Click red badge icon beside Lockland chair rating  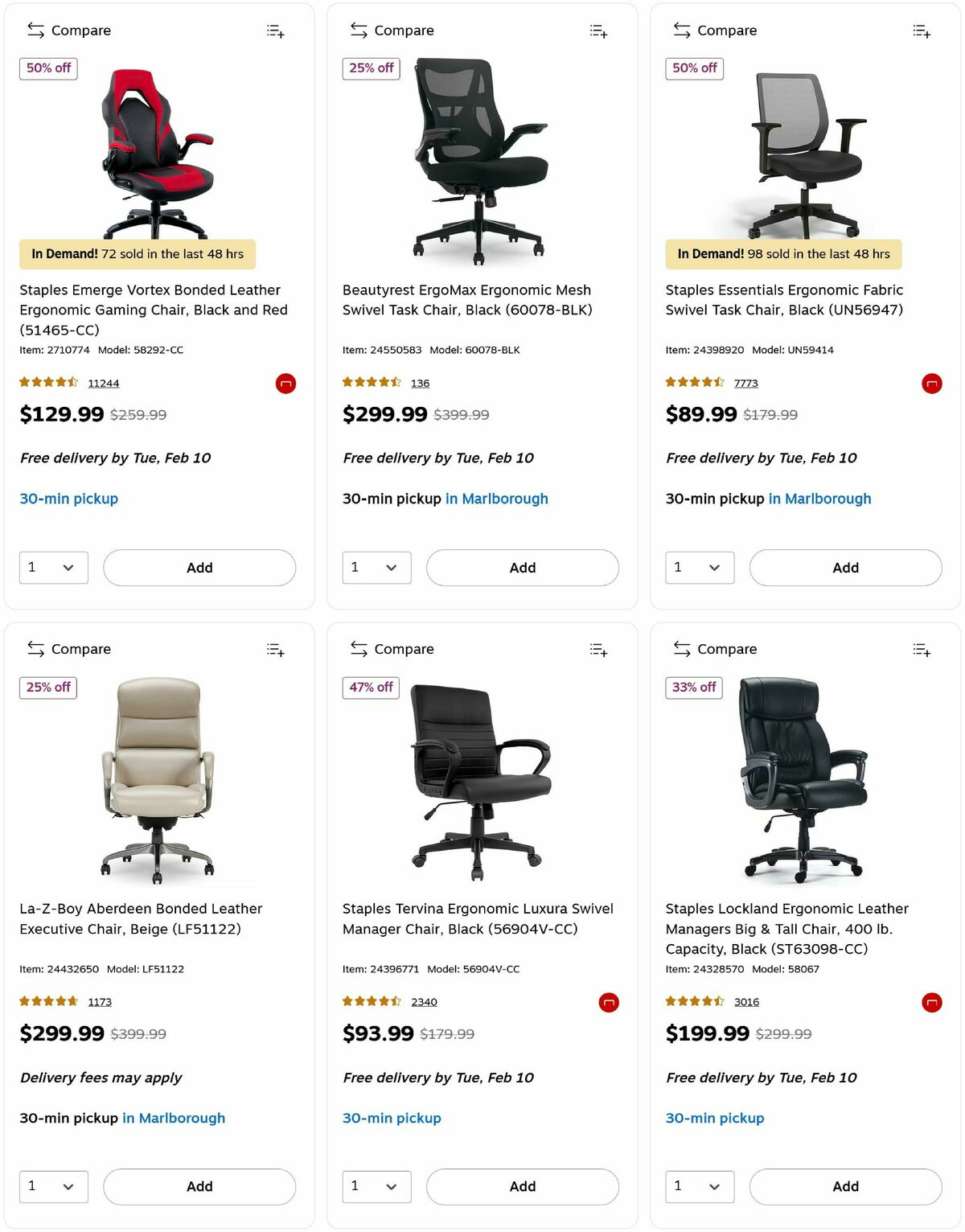pyautogui.click(x=932, y=1003)
